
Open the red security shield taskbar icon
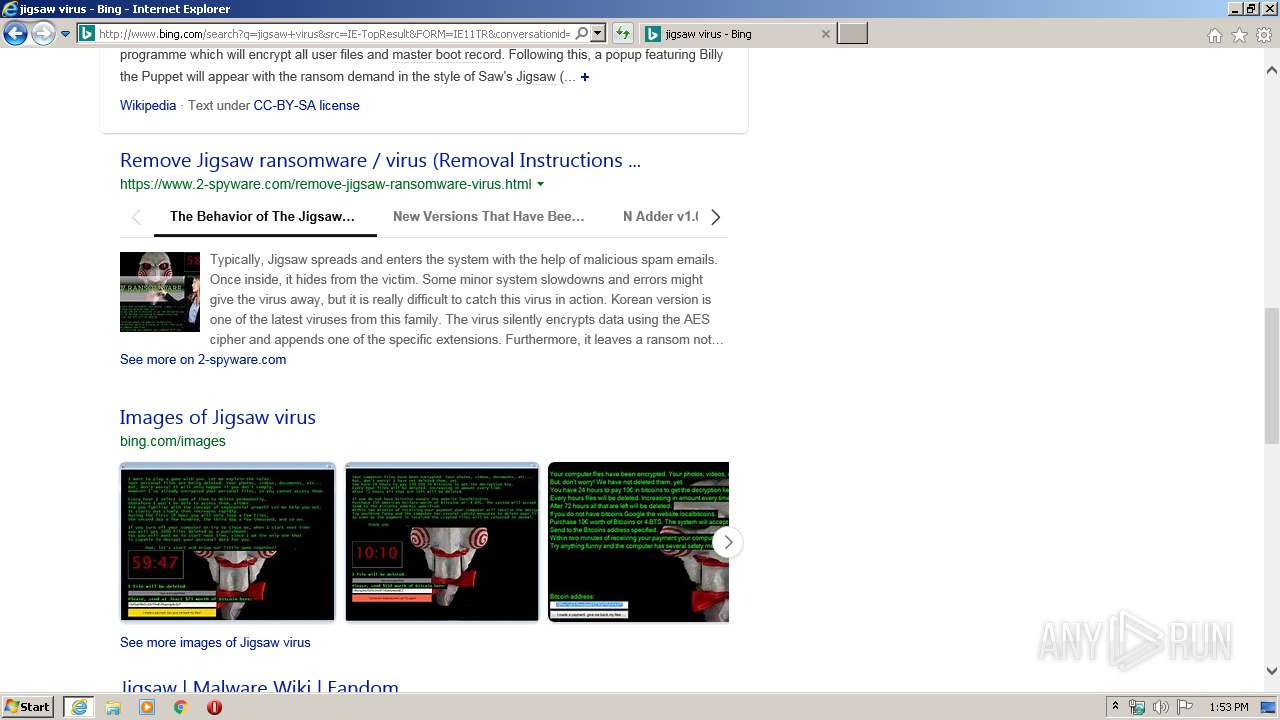tap(214, 707)
